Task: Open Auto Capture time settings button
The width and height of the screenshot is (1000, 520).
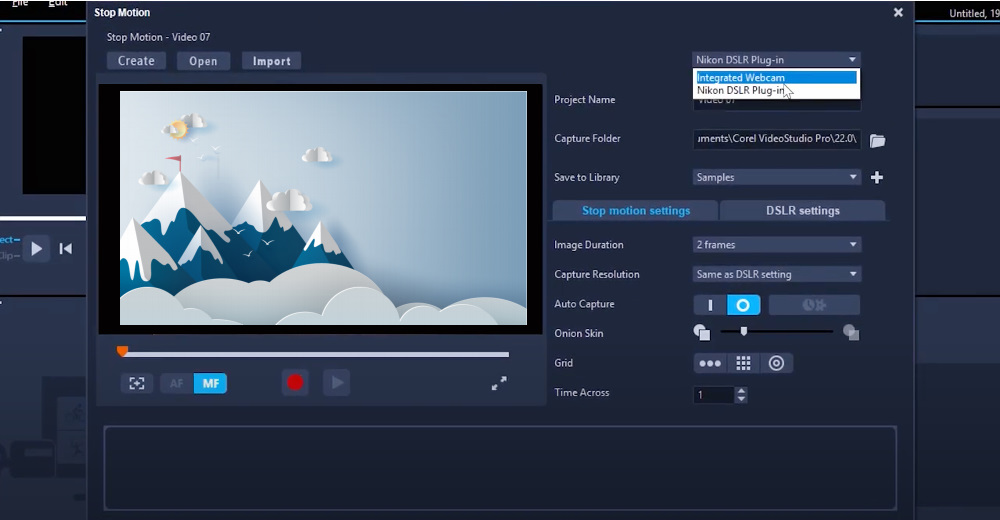Action: (814, 305)
